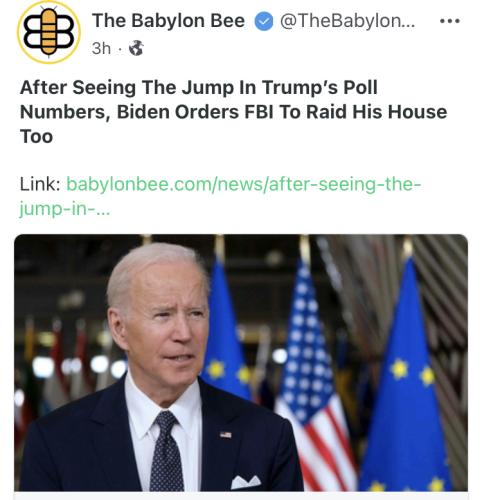Viewport: 482px width, 500px height.
Task: Select the post headline about Trump's poll numbers
Action: [233, 112]
